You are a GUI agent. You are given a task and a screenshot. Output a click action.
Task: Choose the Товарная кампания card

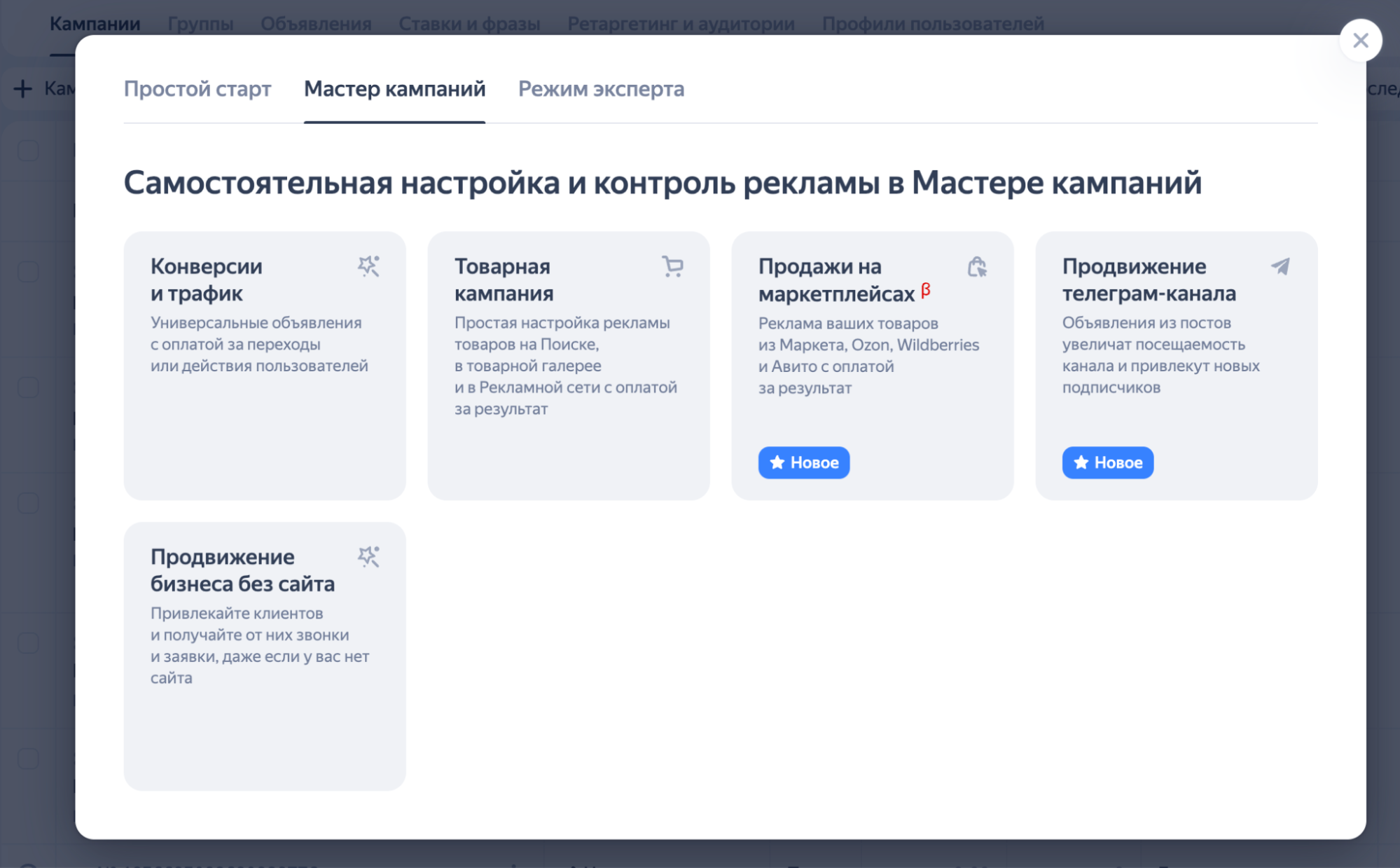point(569,366)
